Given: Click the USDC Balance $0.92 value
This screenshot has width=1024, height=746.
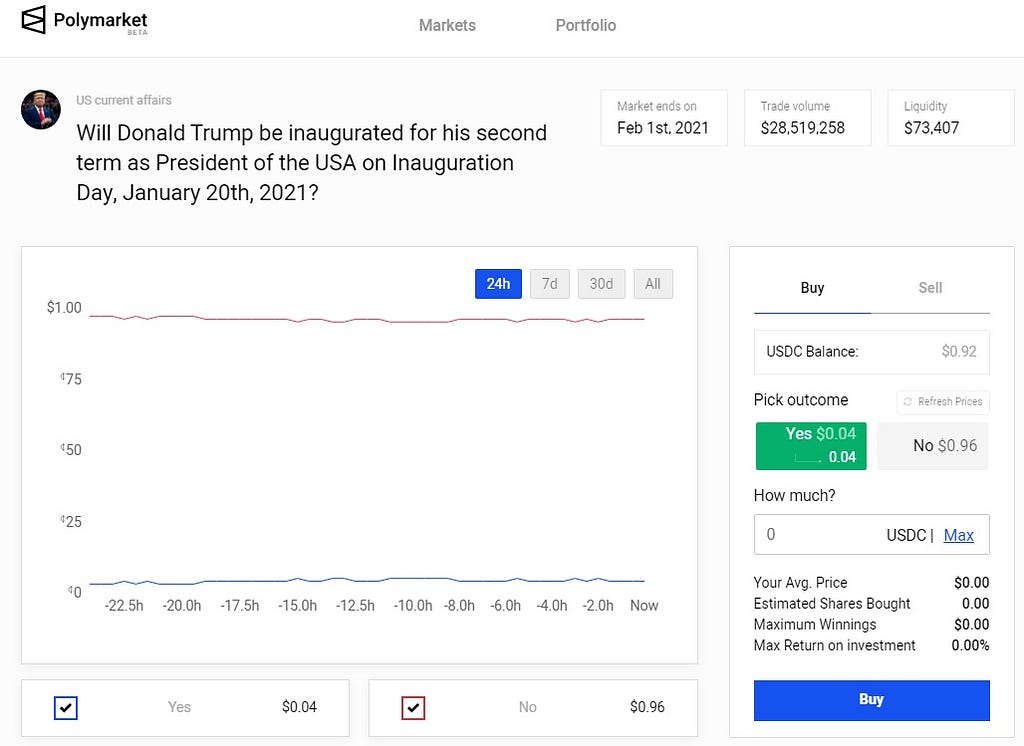Looking at the screenshot, I should (x=959, y=351).
